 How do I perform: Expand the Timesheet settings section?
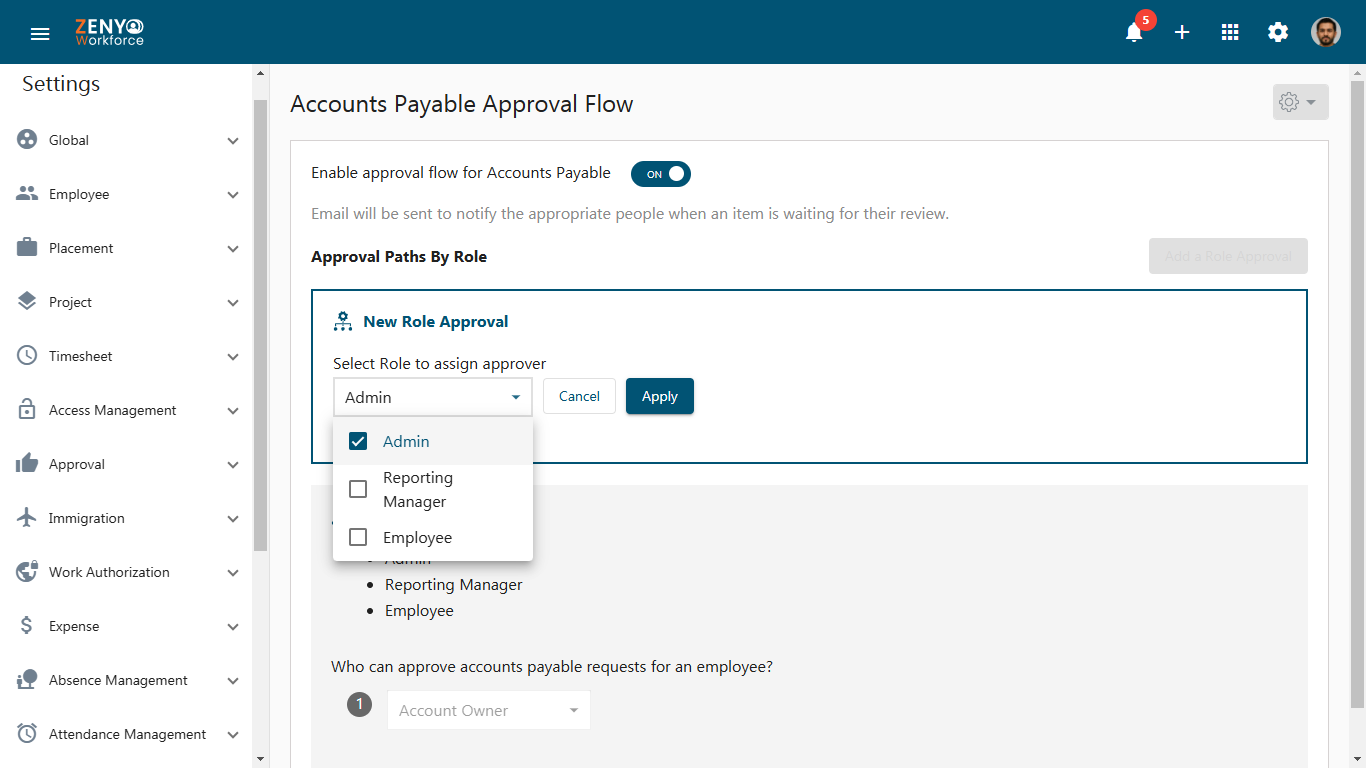pyautogui.click(x=128, y=356)
